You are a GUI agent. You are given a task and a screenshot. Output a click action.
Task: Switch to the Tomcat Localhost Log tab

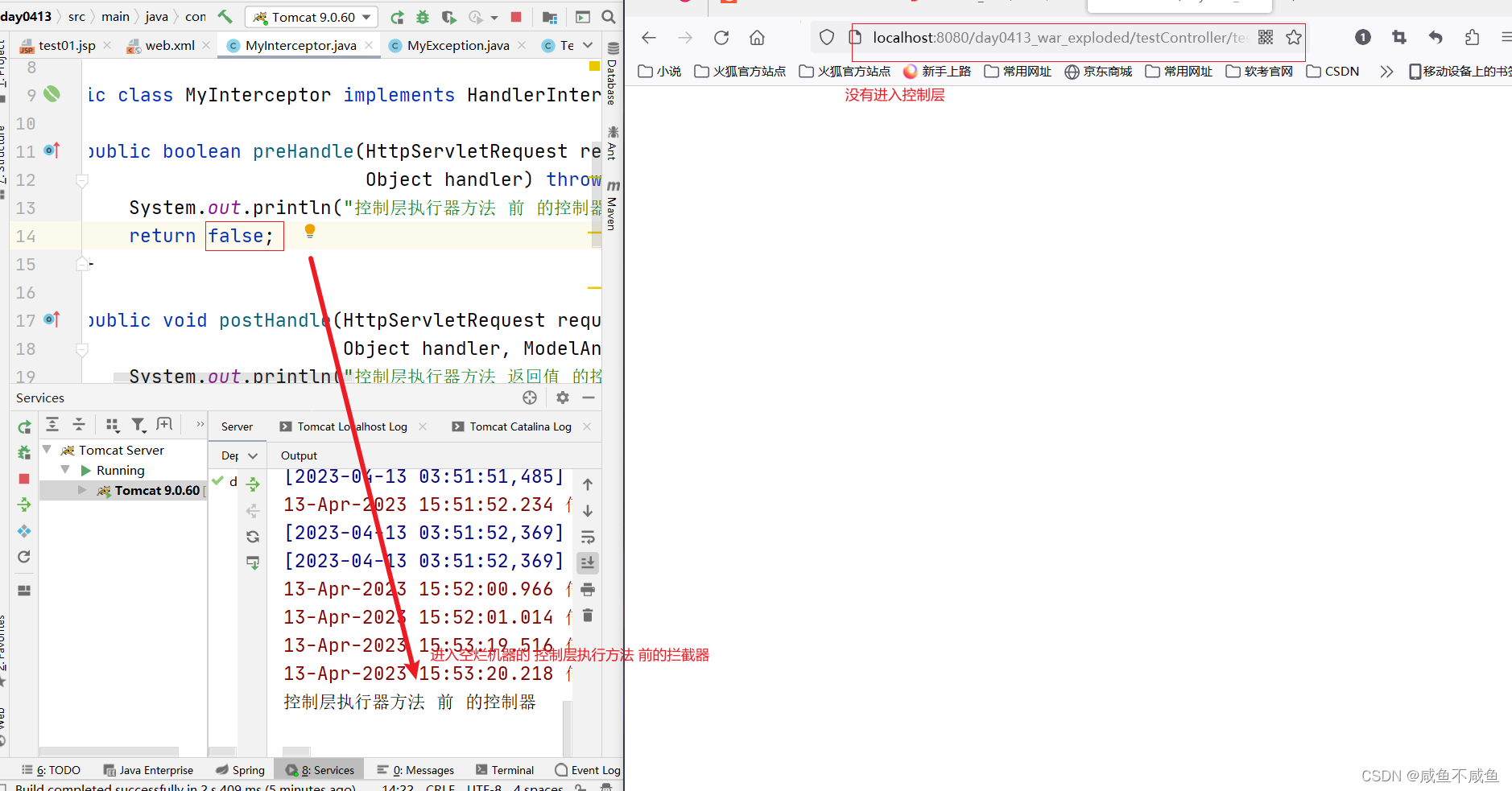click(352, 426)
